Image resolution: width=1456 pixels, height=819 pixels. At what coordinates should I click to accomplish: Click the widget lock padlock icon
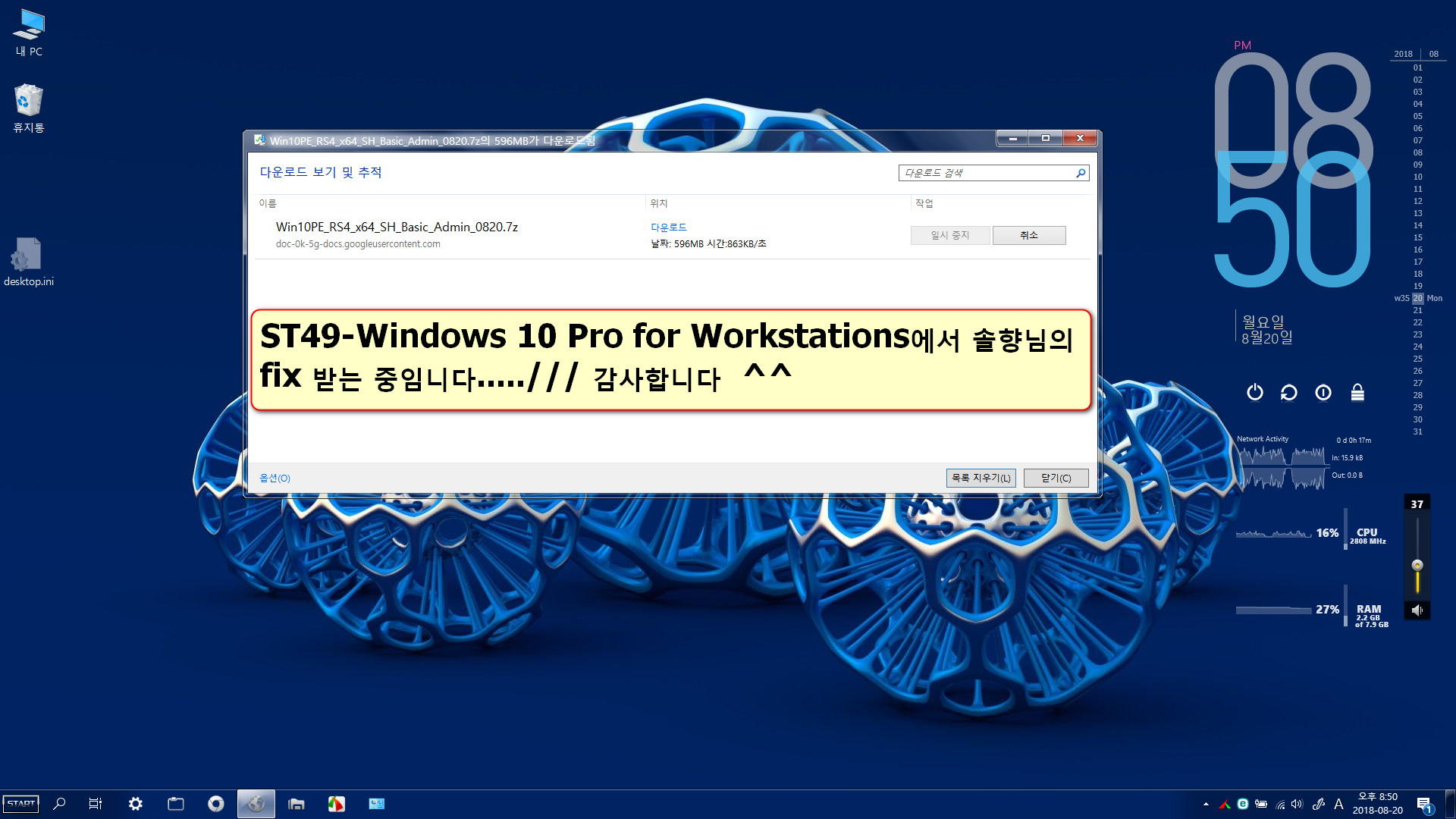click(1357, 392)
